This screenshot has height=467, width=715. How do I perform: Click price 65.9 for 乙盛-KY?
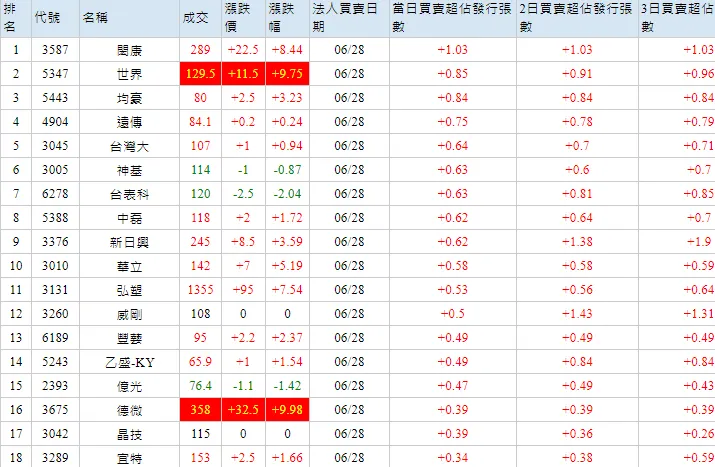pyautogui.click(x=201, y=362)
